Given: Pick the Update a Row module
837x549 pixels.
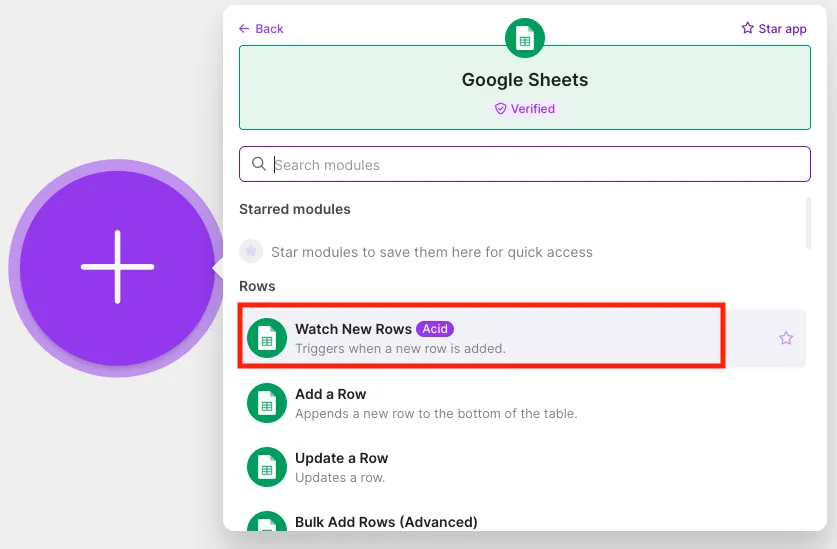Looking at the screenshot, I should (522, 467).
